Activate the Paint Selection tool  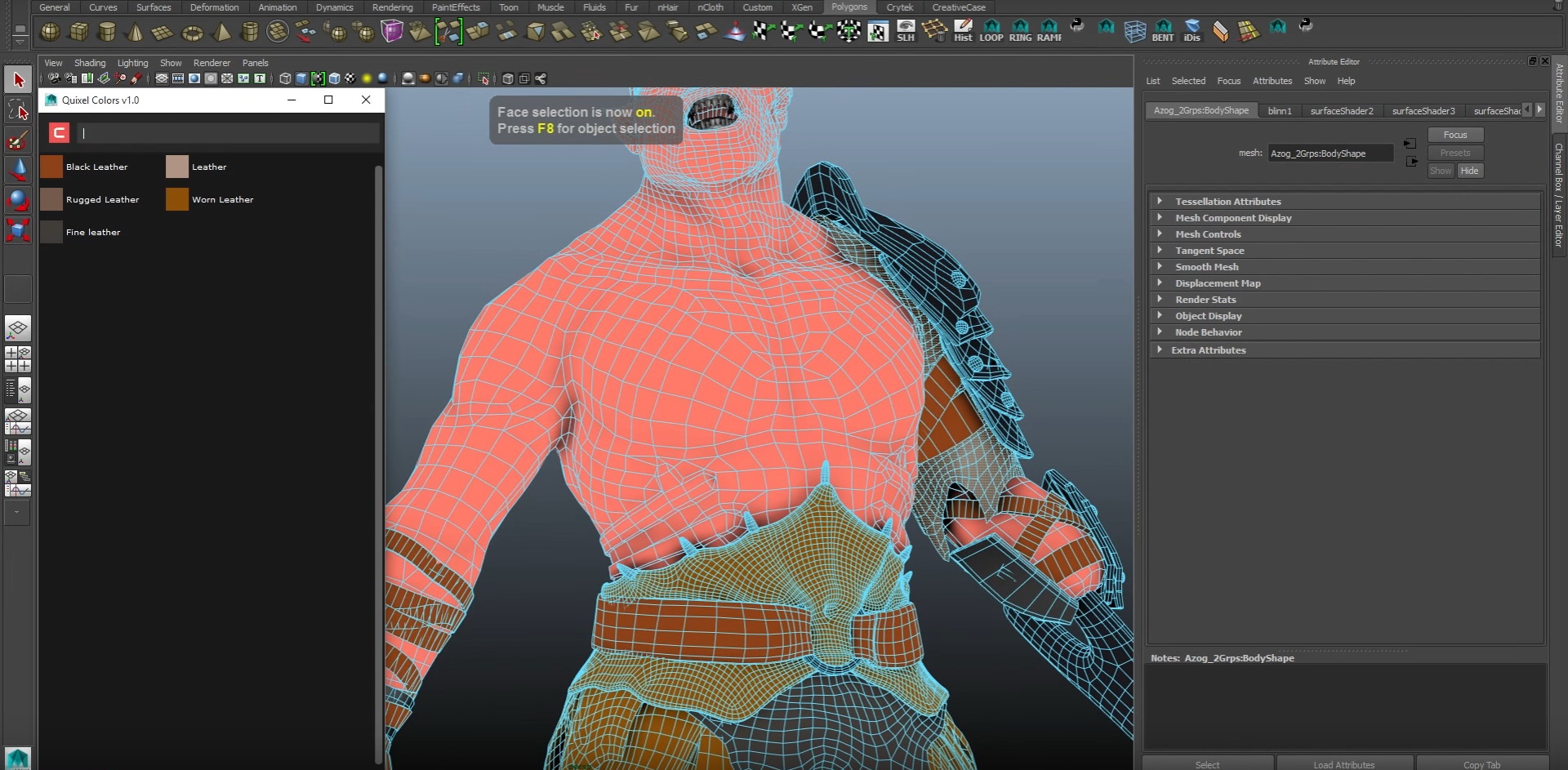pos(18,140)
